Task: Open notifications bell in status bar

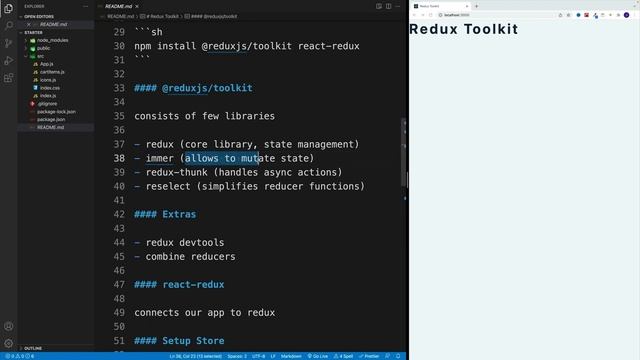Action: tap(398, 356)
